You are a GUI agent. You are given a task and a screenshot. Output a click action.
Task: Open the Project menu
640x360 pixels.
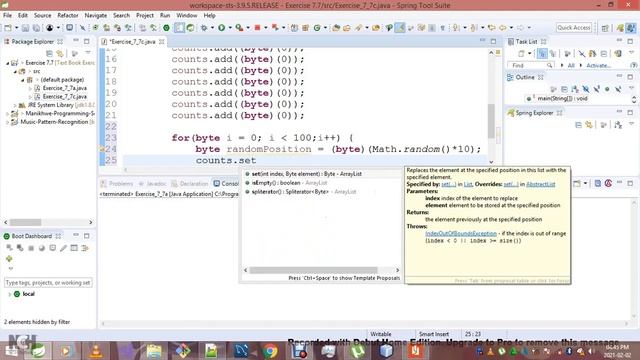(x=144, y=16)
